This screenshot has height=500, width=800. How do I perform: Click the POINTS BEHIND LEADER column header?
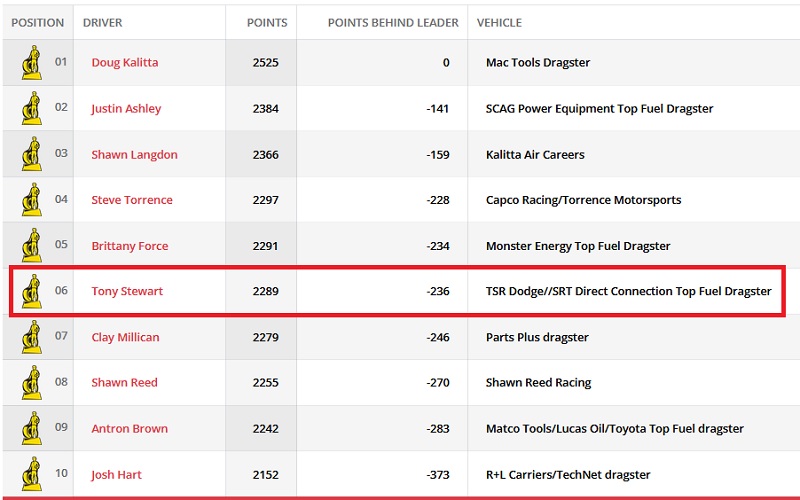(x=393, y=23)
